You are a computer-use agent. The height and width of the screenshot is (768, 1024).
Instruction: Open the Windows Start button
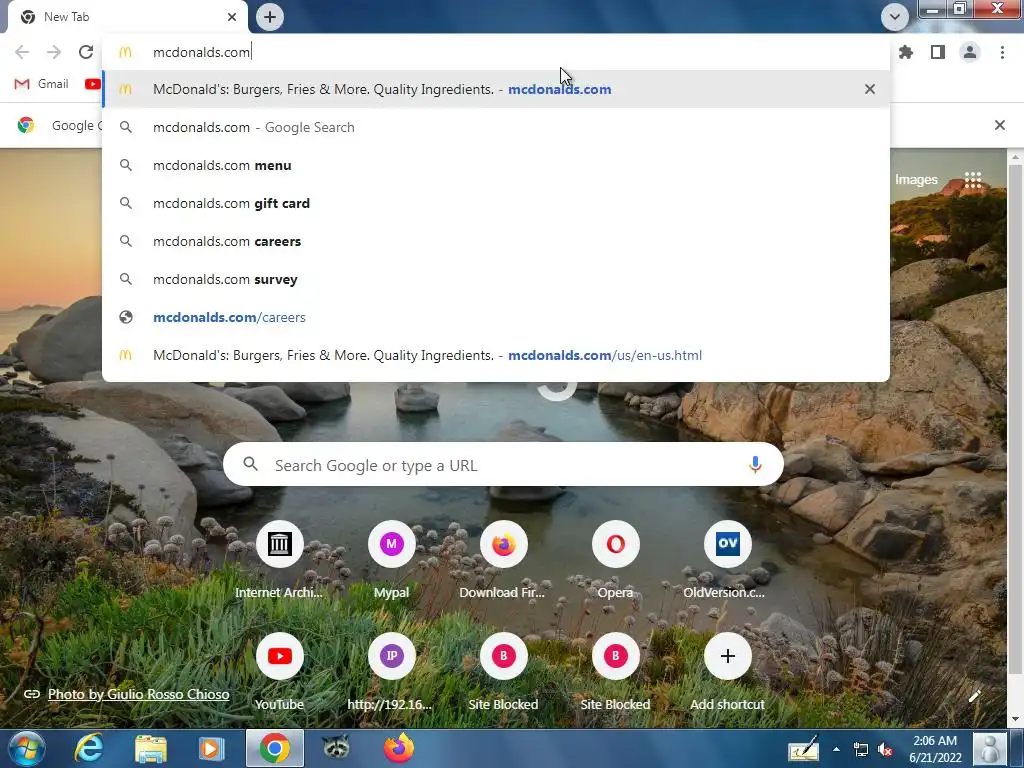click(x=27, y=748)
